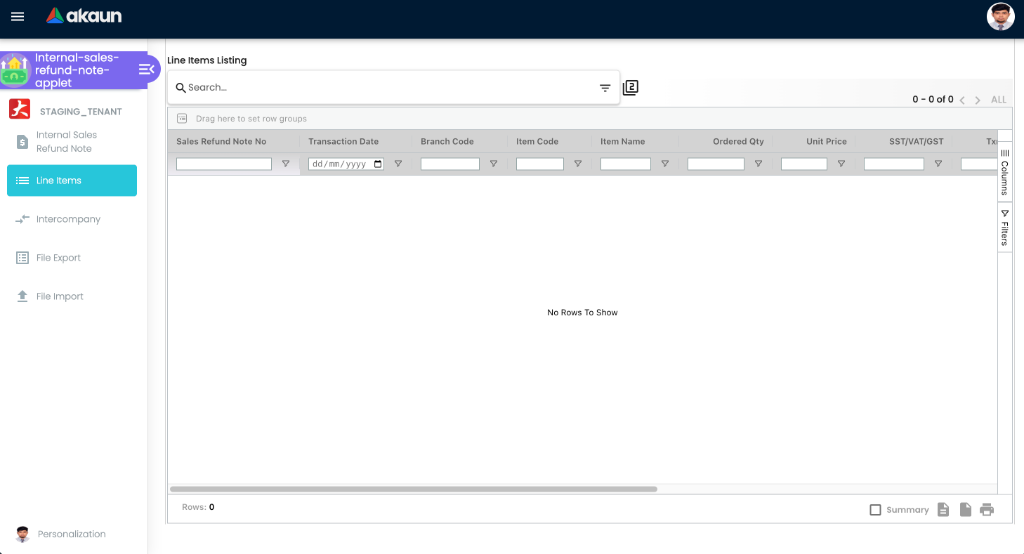The height and width of the screenshot is (554, 1024).
Task: Sort by Ordered Qty column header
Action: coord(738,141)
